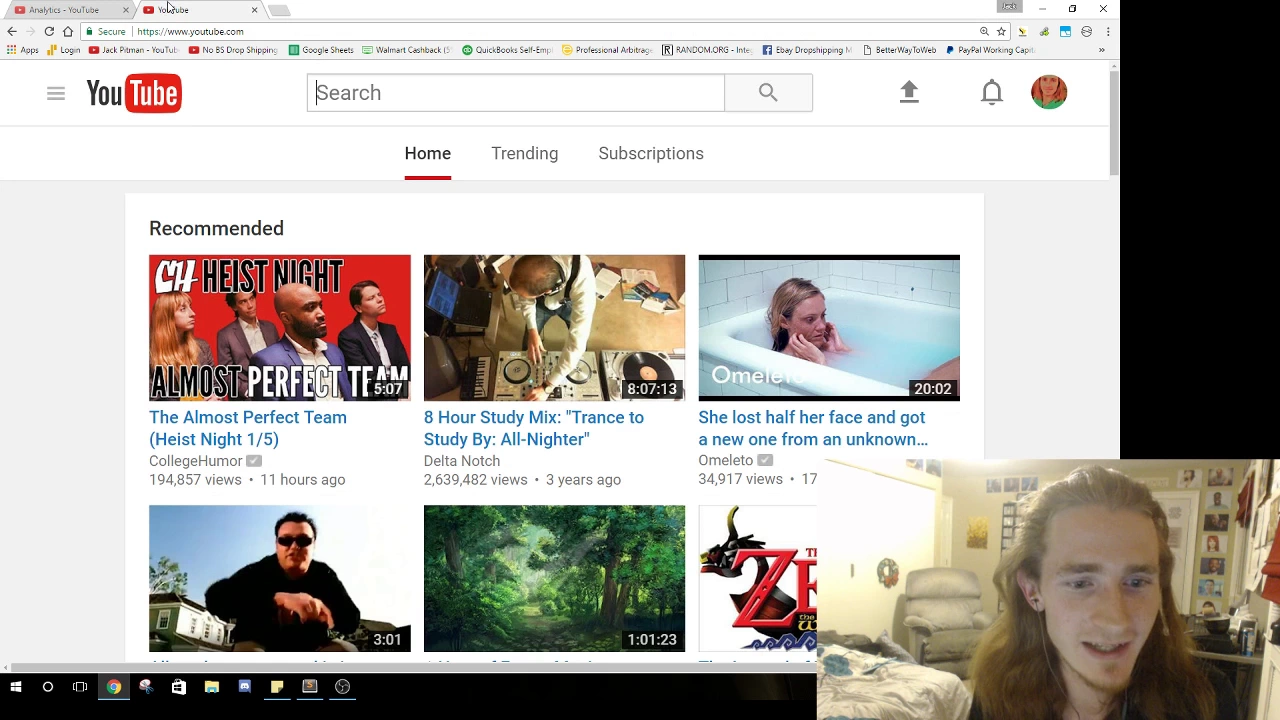Open the notifications bell
The image size is (1280, 720).
[x=991, y=92]
